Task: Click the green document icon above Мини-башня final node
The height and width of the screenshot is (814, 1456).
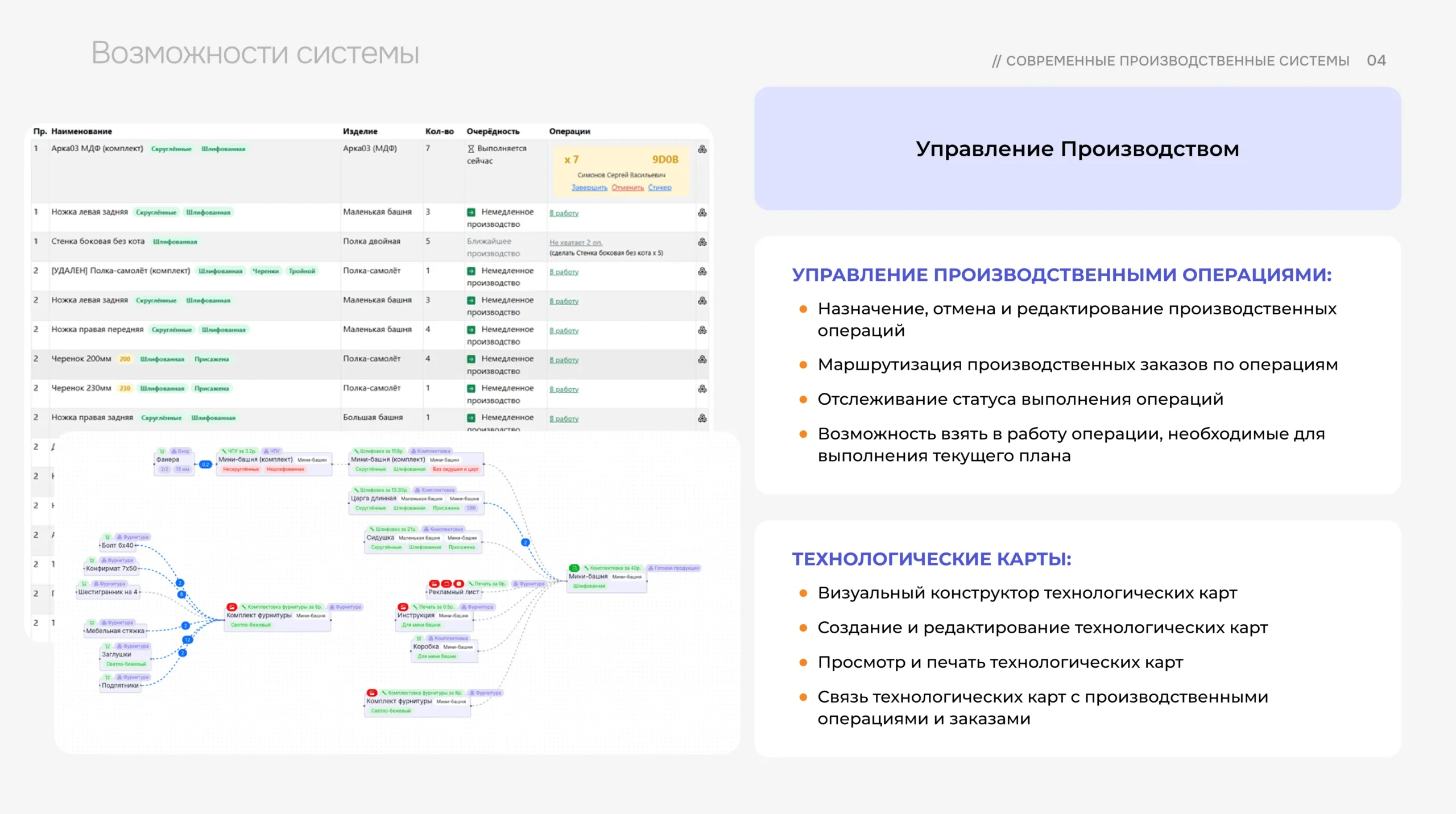Action: pos(574,568)
